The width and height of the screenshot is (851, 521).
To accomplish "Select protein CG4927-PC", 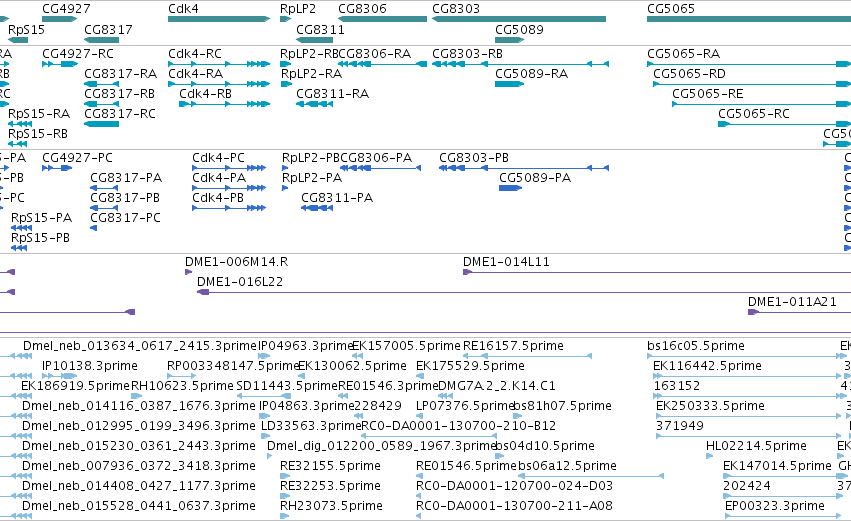I will 78,158.
